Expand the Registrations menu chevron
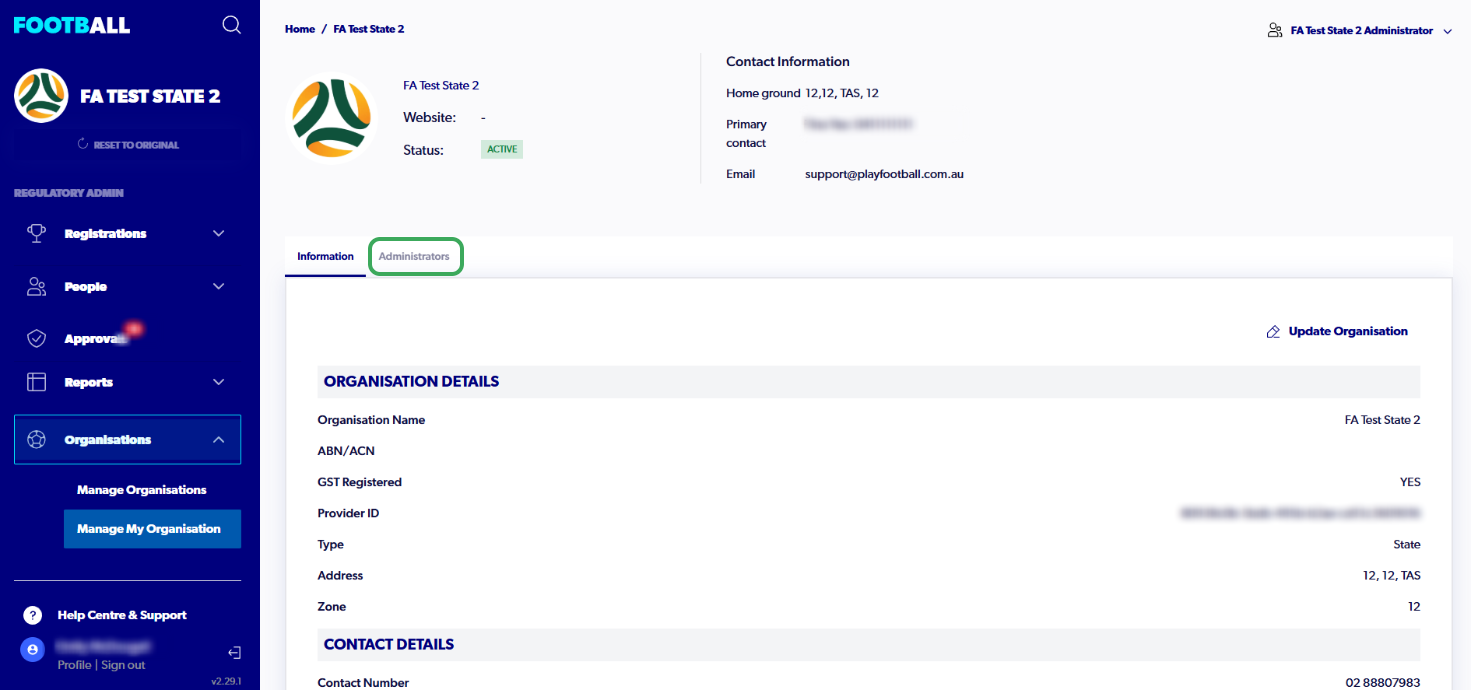 (x=219, y=234)
